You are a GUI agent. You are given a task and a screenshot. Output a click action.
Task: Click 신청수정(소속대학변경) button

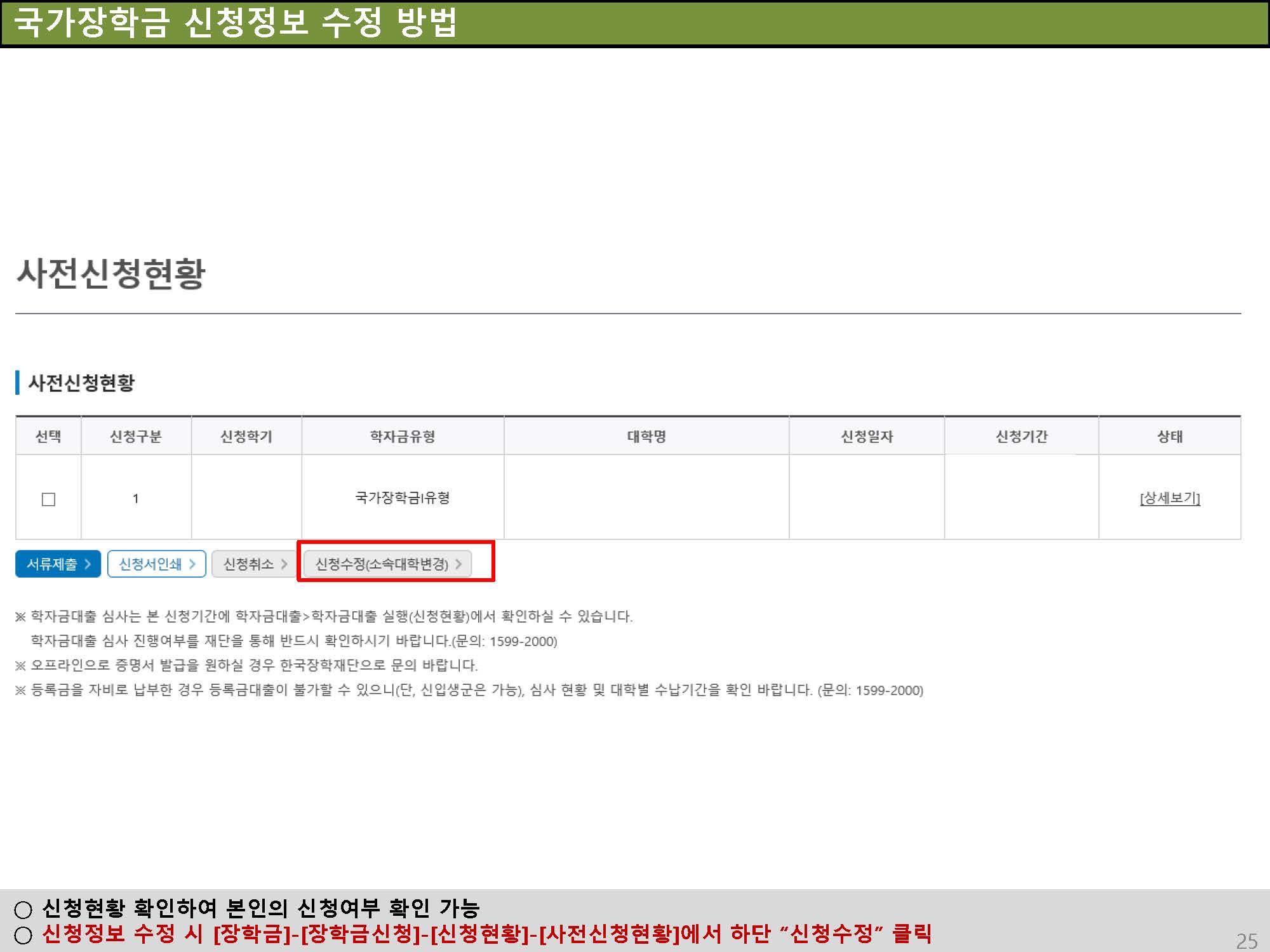387,564
